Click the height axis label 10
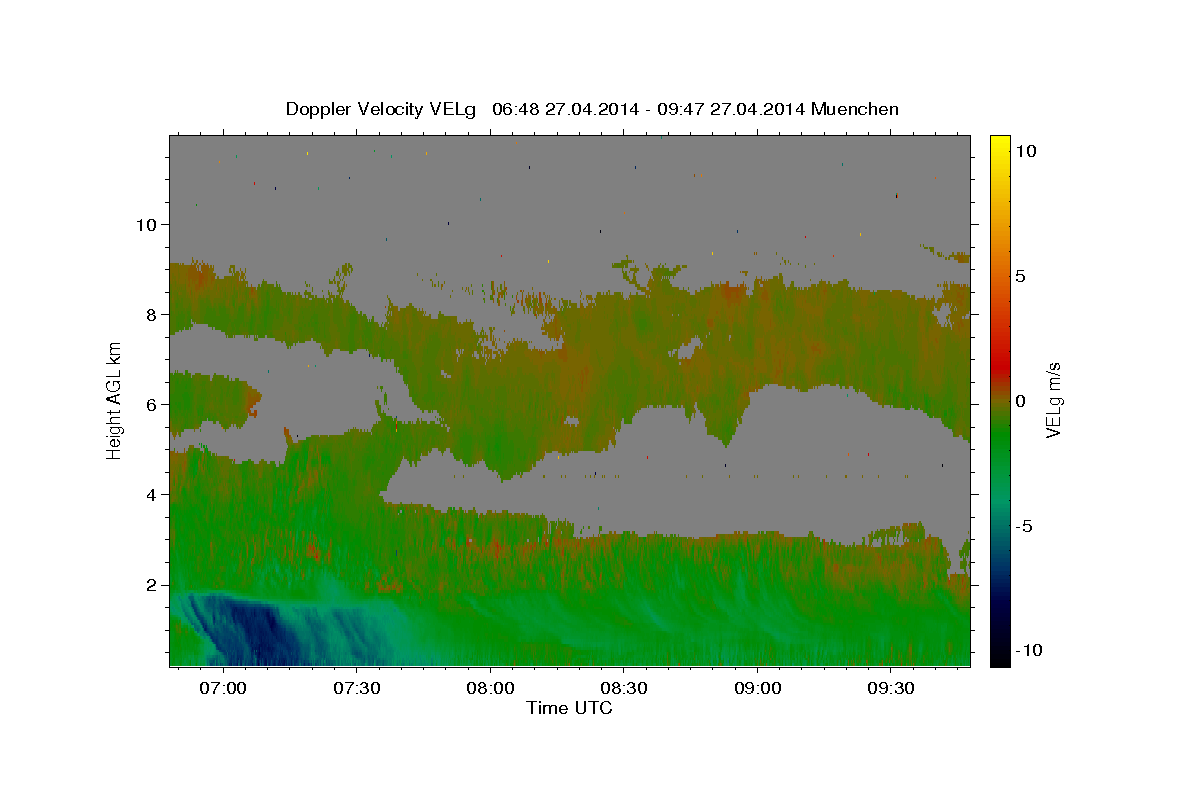The height and width of the screenshot is (800, 1200). click(145, 224)
